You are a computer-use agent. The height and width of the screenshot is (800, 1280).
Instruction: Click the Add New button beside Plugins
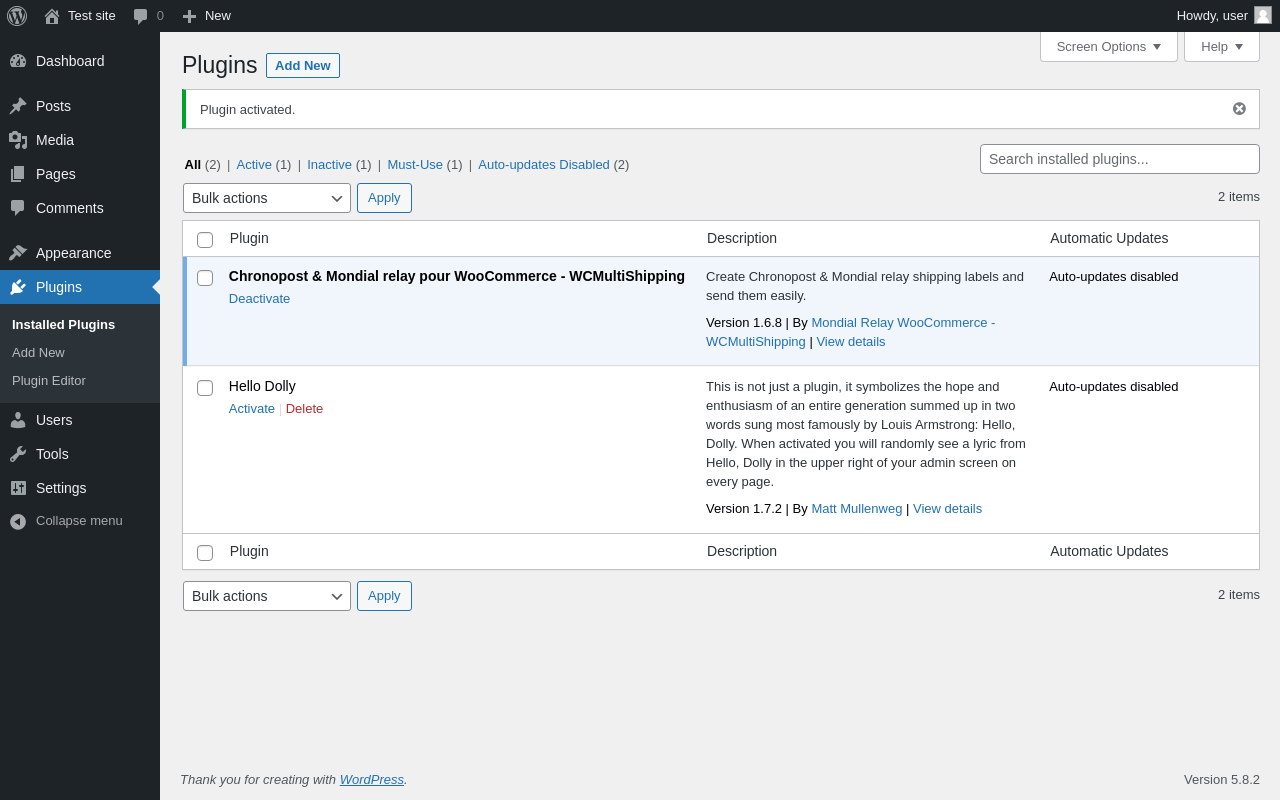[x=302, y=66]
